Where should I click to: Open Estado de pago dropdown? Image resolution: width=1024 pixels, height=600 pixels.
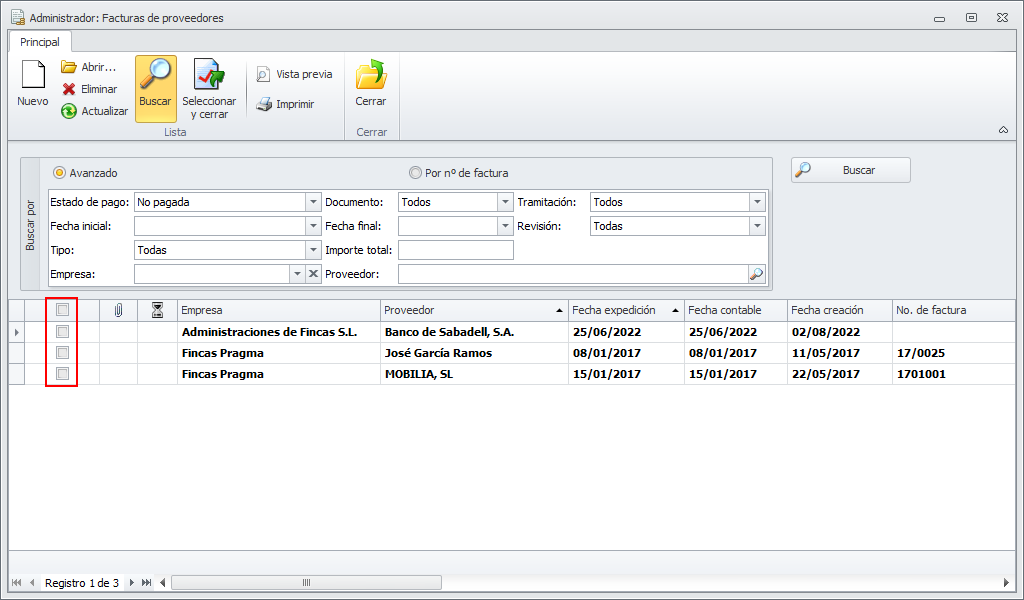tap(313, 202)
